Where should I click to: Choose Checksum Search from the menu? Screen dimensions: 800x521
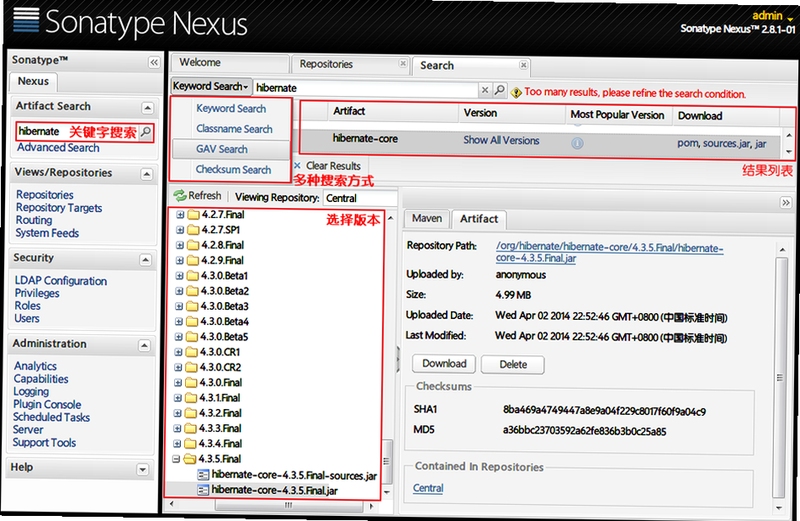coord(233,169)
